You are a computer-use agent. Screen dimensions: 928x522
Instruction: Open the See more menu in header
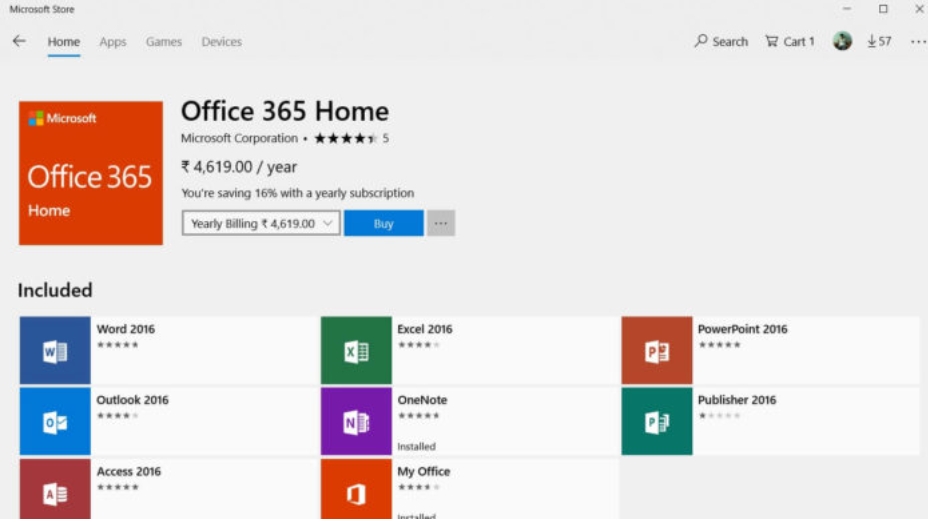[x=917, y=41]
